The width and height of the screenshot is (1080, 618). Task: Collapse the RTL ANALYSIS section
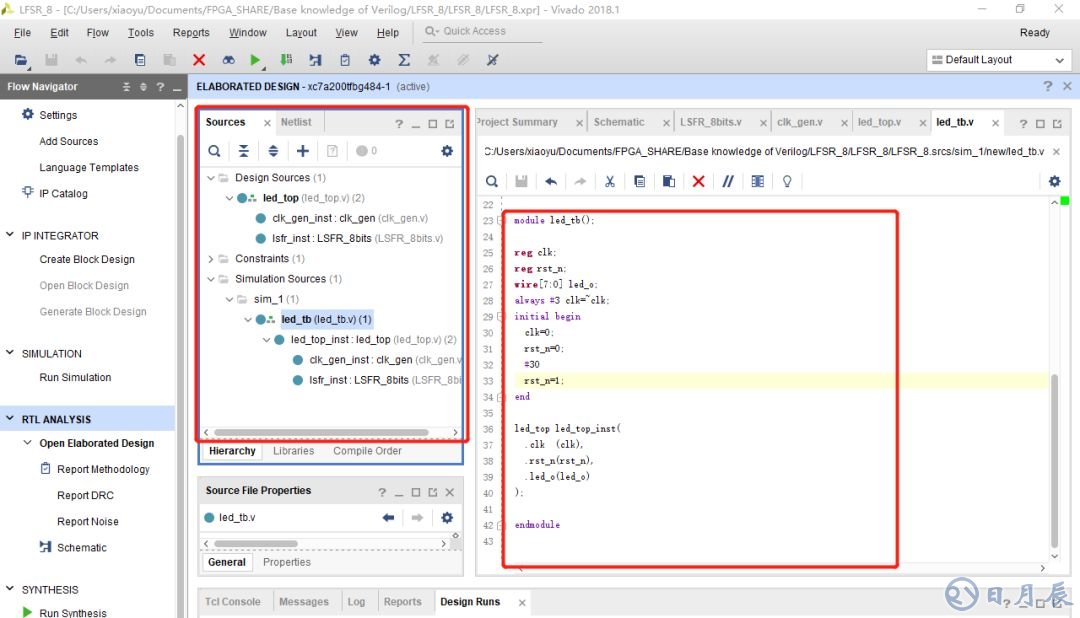pos(10,420)
